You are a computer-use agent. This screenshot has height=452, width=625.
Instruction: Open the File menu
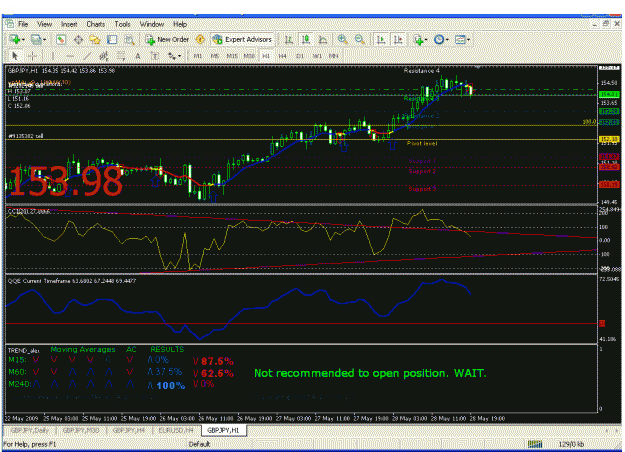click(23, 24)
